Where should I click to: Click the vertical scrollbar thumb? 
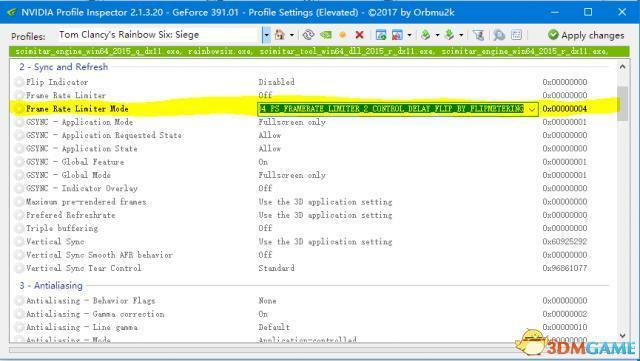point(622,103)
